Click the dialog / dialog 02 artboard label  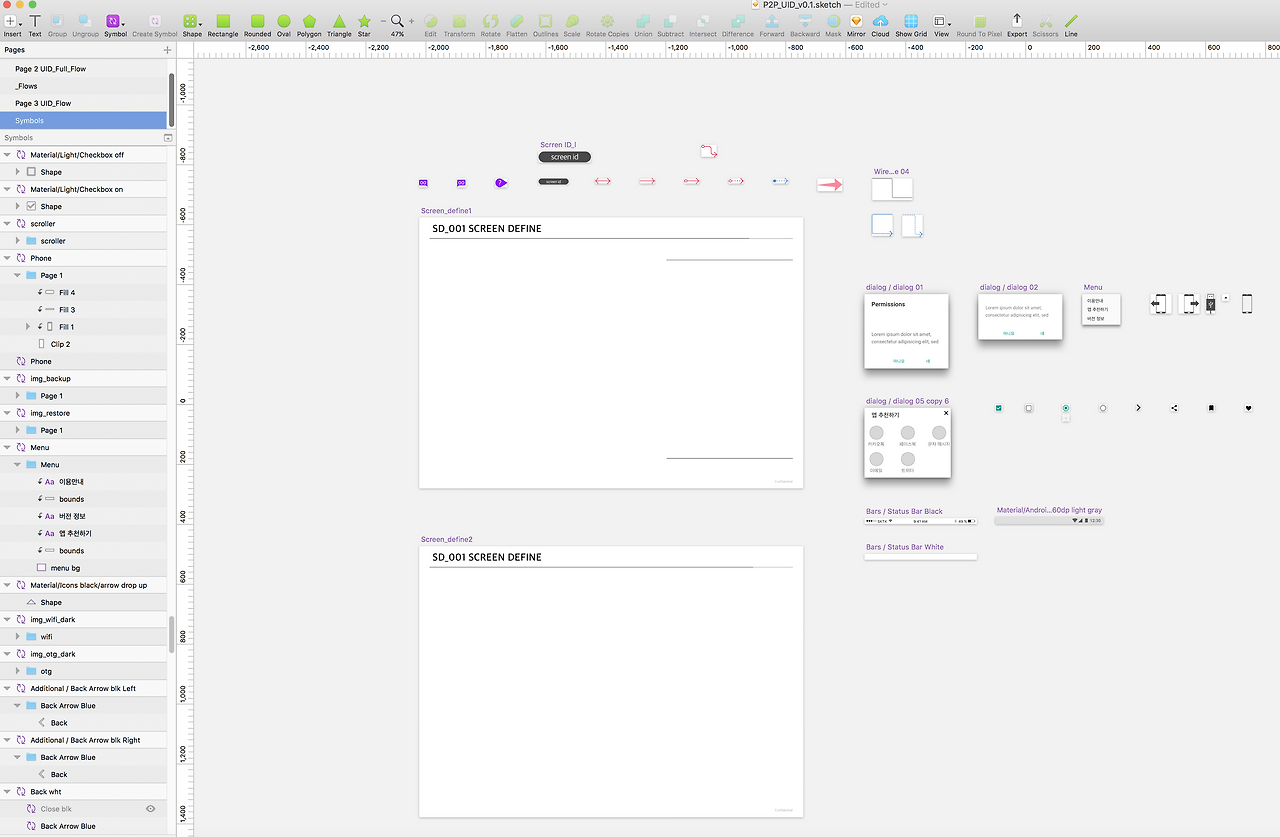click(x=1009, y=287)
